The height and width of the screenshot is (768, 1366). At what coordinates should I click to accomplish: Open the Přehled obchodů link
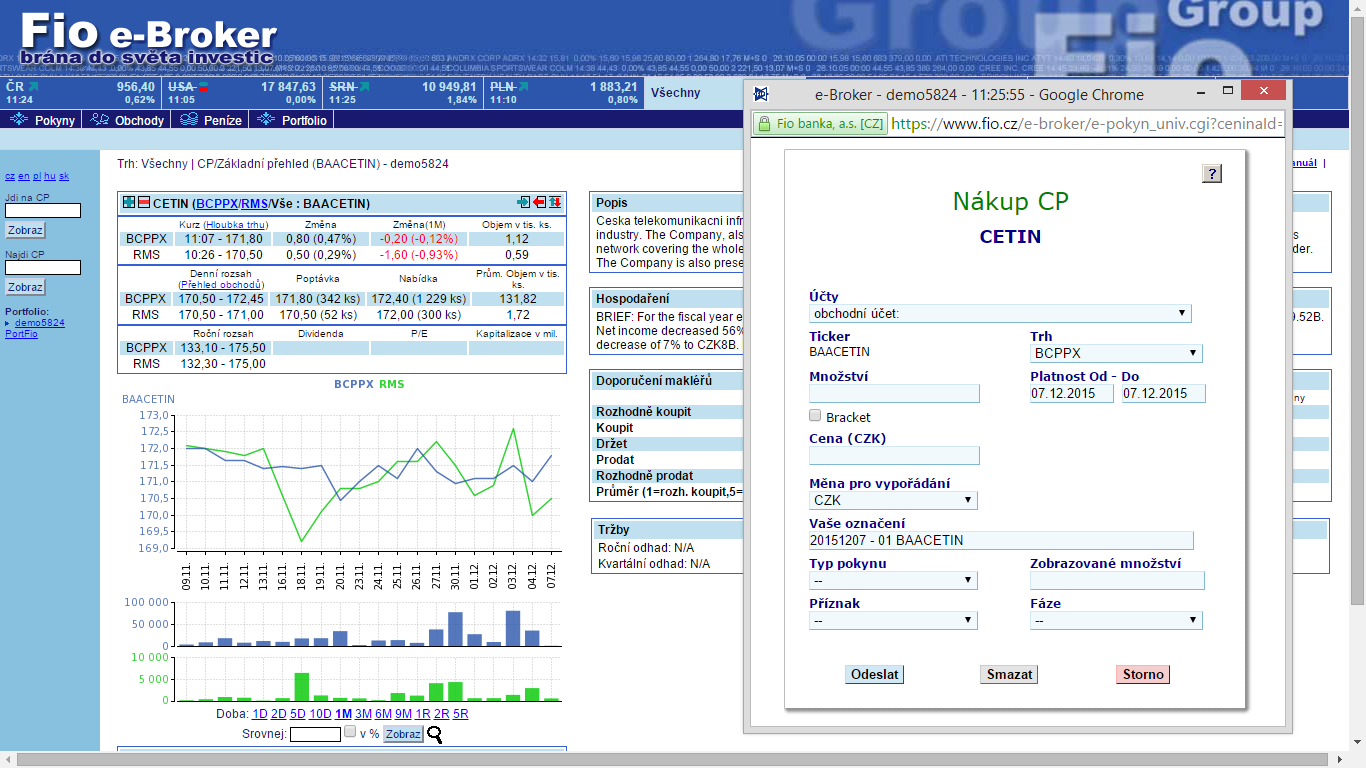220,284
